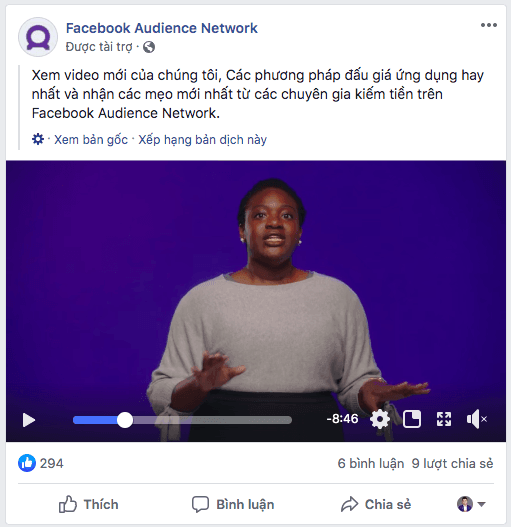Click 'Xem bản gốc' to see original
The width and height of the screenshot is (511, 527).
[x=91, y=139]
